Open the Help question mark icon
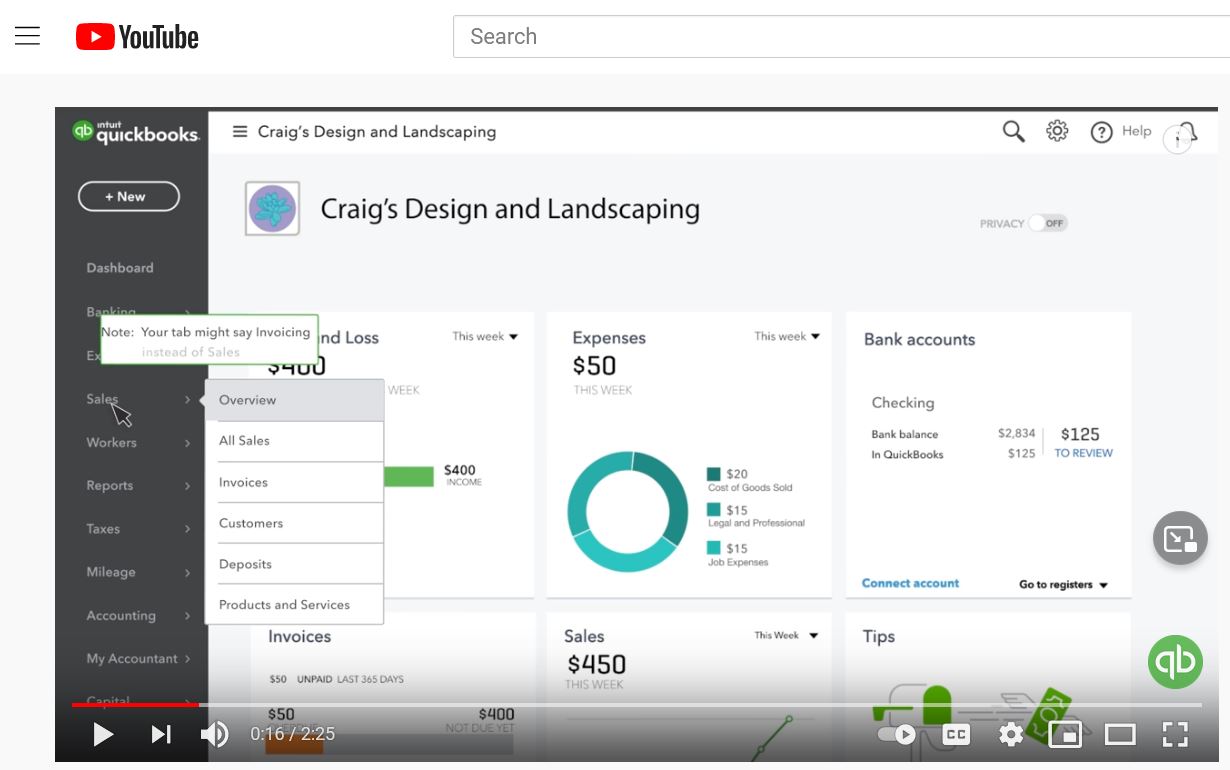This screenshot has width=1230, height=770. pyautogui.click(x=1101, y=132)
